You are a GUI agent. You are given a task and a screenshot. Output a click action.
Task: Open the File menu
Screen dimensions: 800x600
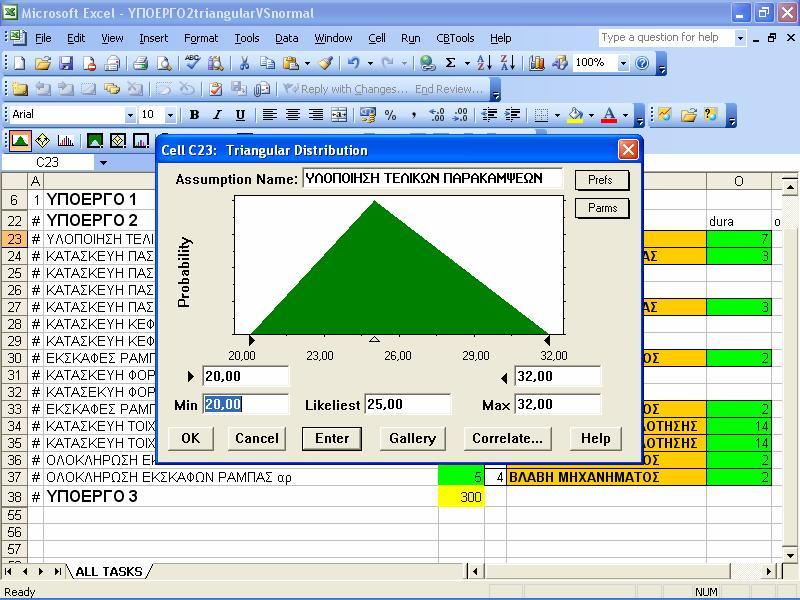pos(43,38)
